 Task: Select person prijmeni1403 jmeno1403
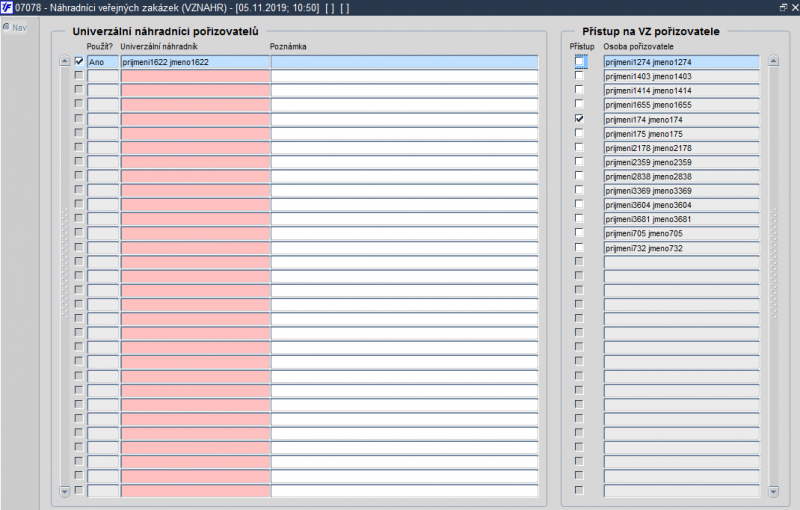point(681,76)
